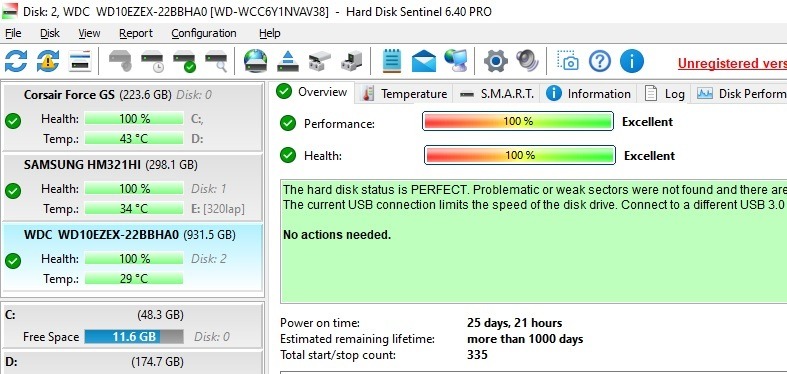Open the Configuration menu
Viewport: 787px width, 374px height.
pyautogui.click(x=204, y=33)
